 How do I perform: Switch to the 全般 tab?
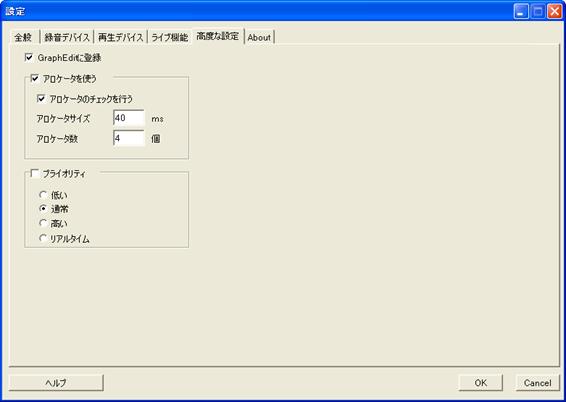[x=23, y=38]
